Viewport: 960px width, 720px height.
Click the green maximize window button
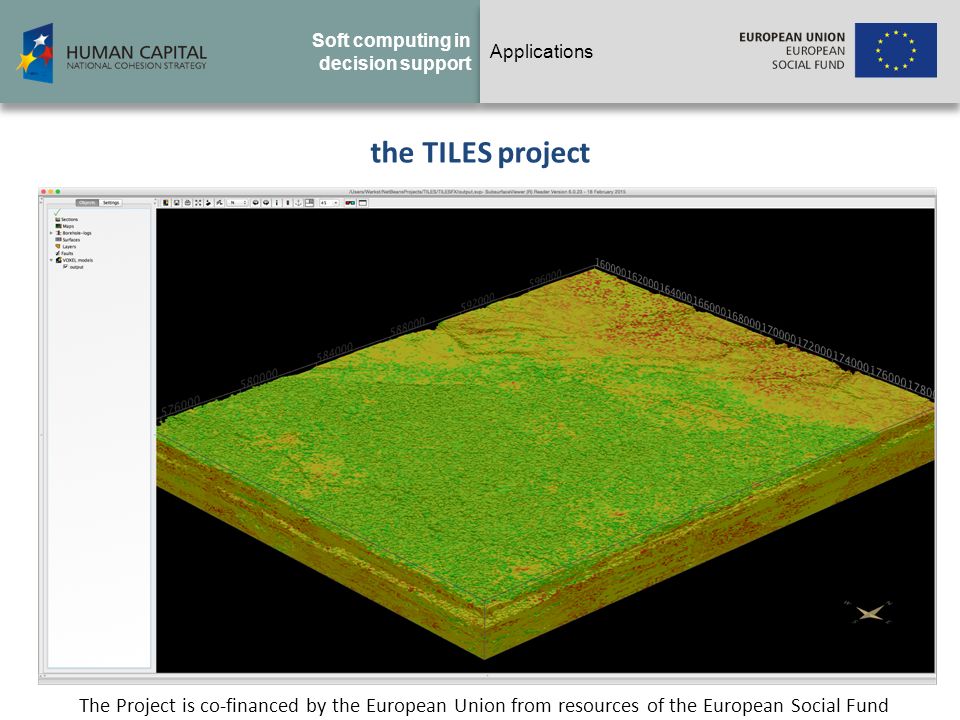[58, 192]
